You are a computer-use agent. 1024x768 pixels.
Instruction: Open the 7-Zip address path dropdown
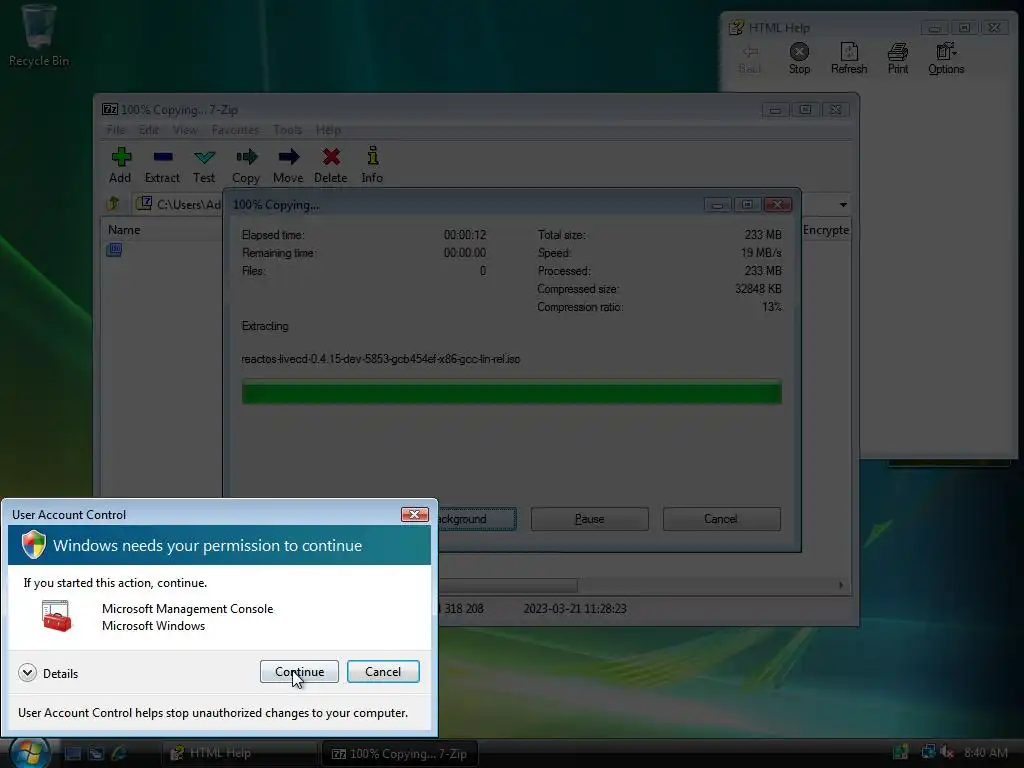click(x=843, y=204)
